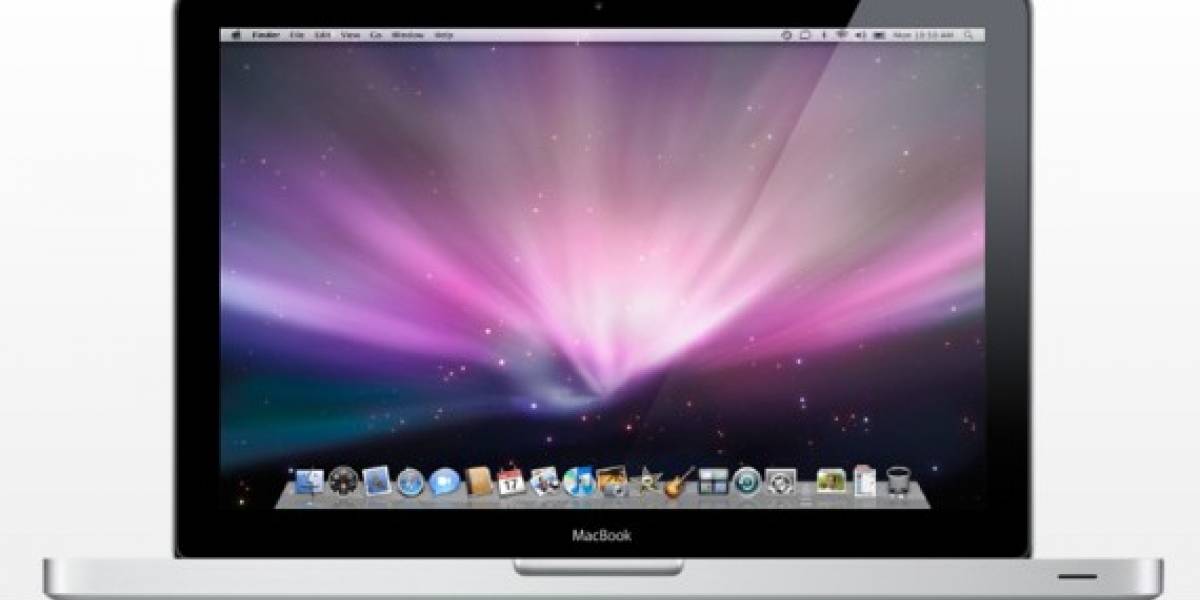
Task: Launch Safari compass icon in Dock
Action: point(410,482)
